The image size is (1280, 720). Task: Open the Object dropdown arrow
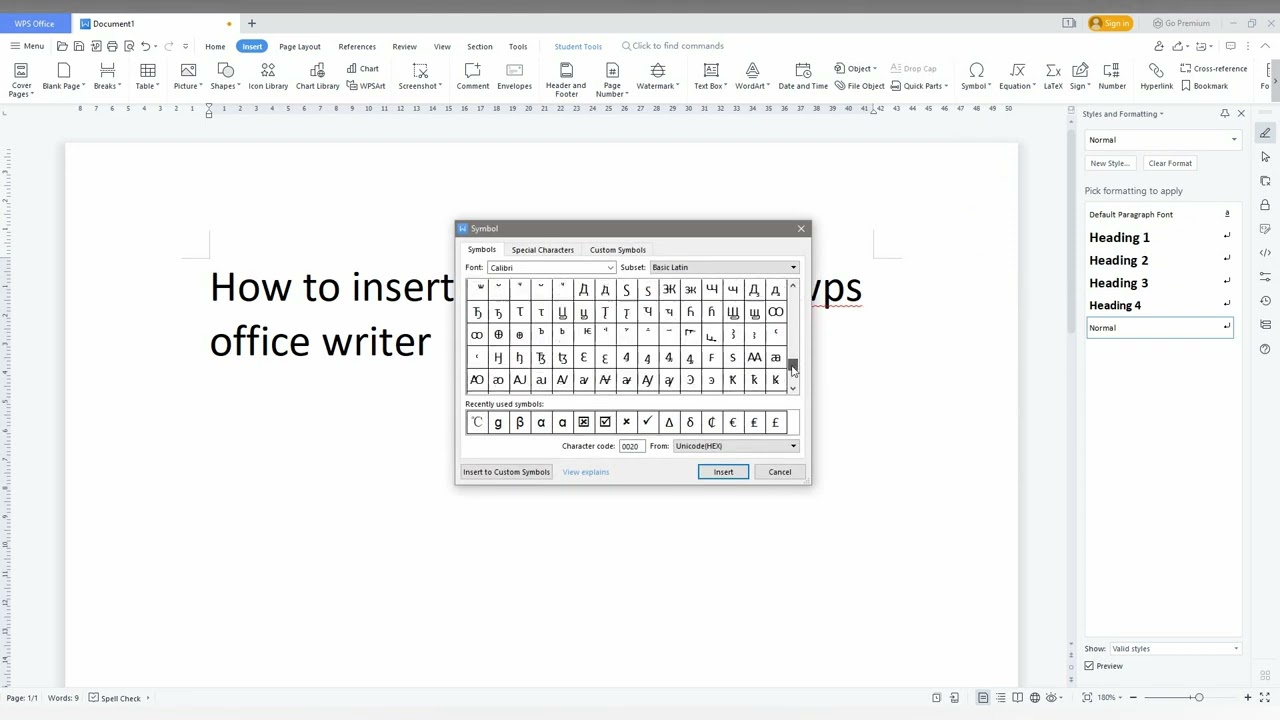pyautogui.click(x=875, y=69)
